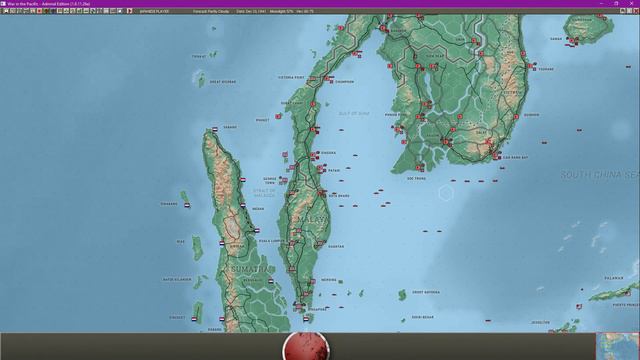Select the Kuantan base icon
This screenshot has height=360, width=640.
(x=320, y=243)
